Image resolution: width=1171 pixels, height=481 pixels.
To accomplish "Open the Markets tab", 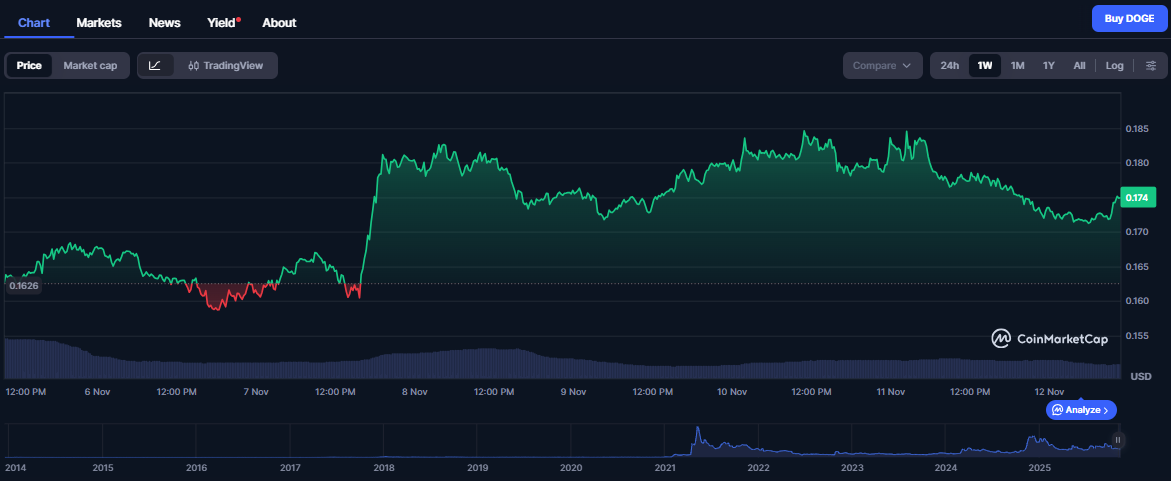I will click(99, 22).
